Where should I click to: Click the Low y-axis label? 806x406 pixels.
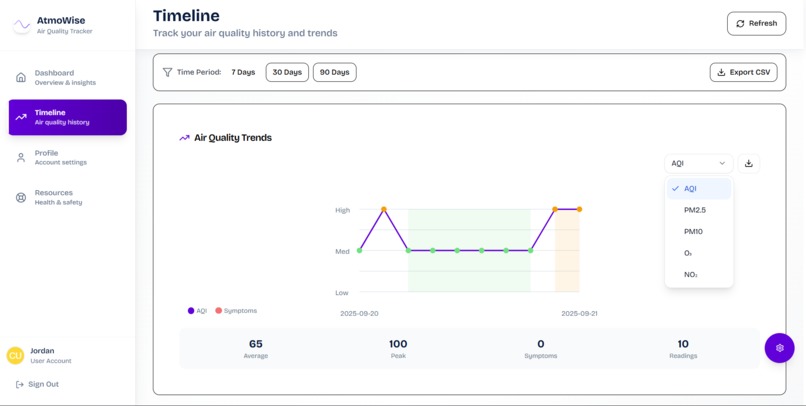coord(342,293)
